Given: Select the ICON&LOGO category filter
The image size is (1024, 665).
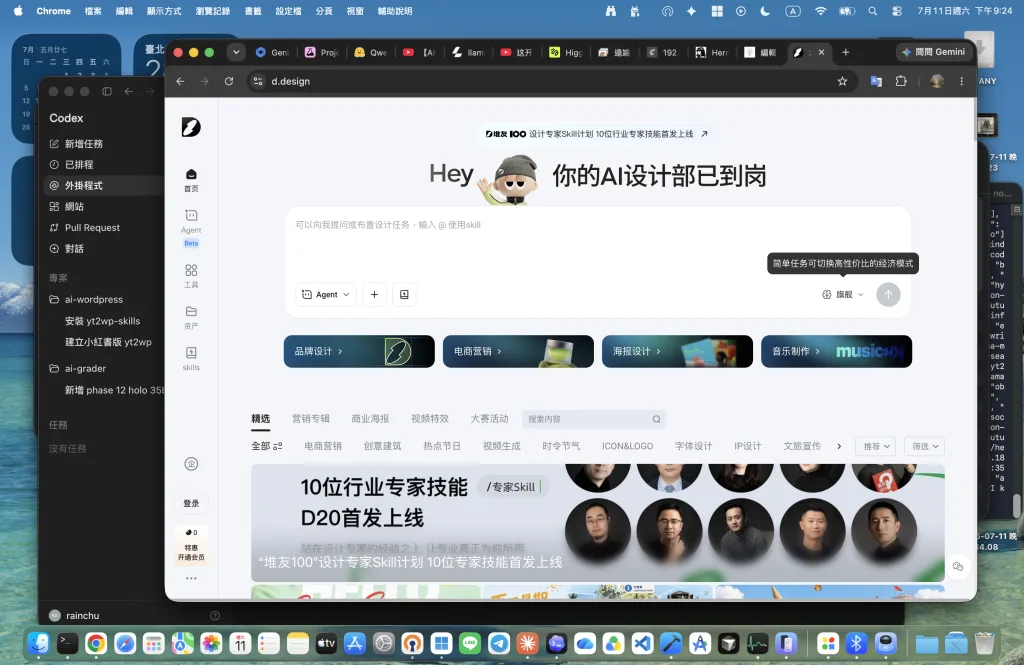Looking at the screenshot, I should click(x=627, y=446).
